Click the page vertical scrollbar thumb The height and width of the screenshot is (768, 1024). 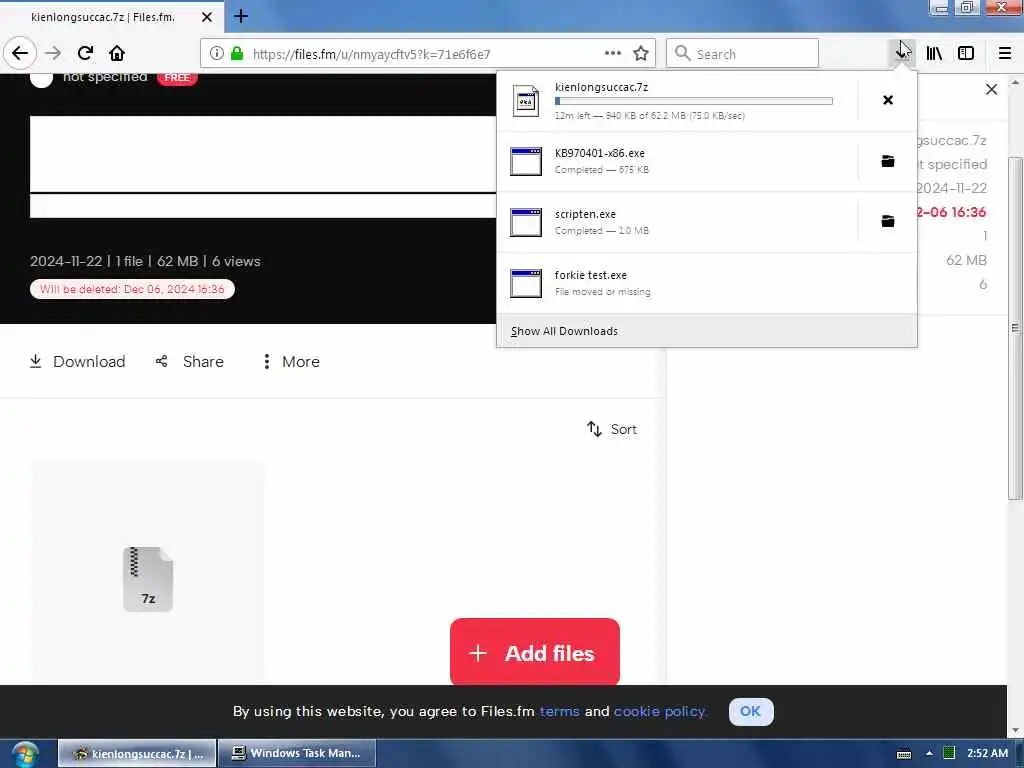coord(1015,328)
